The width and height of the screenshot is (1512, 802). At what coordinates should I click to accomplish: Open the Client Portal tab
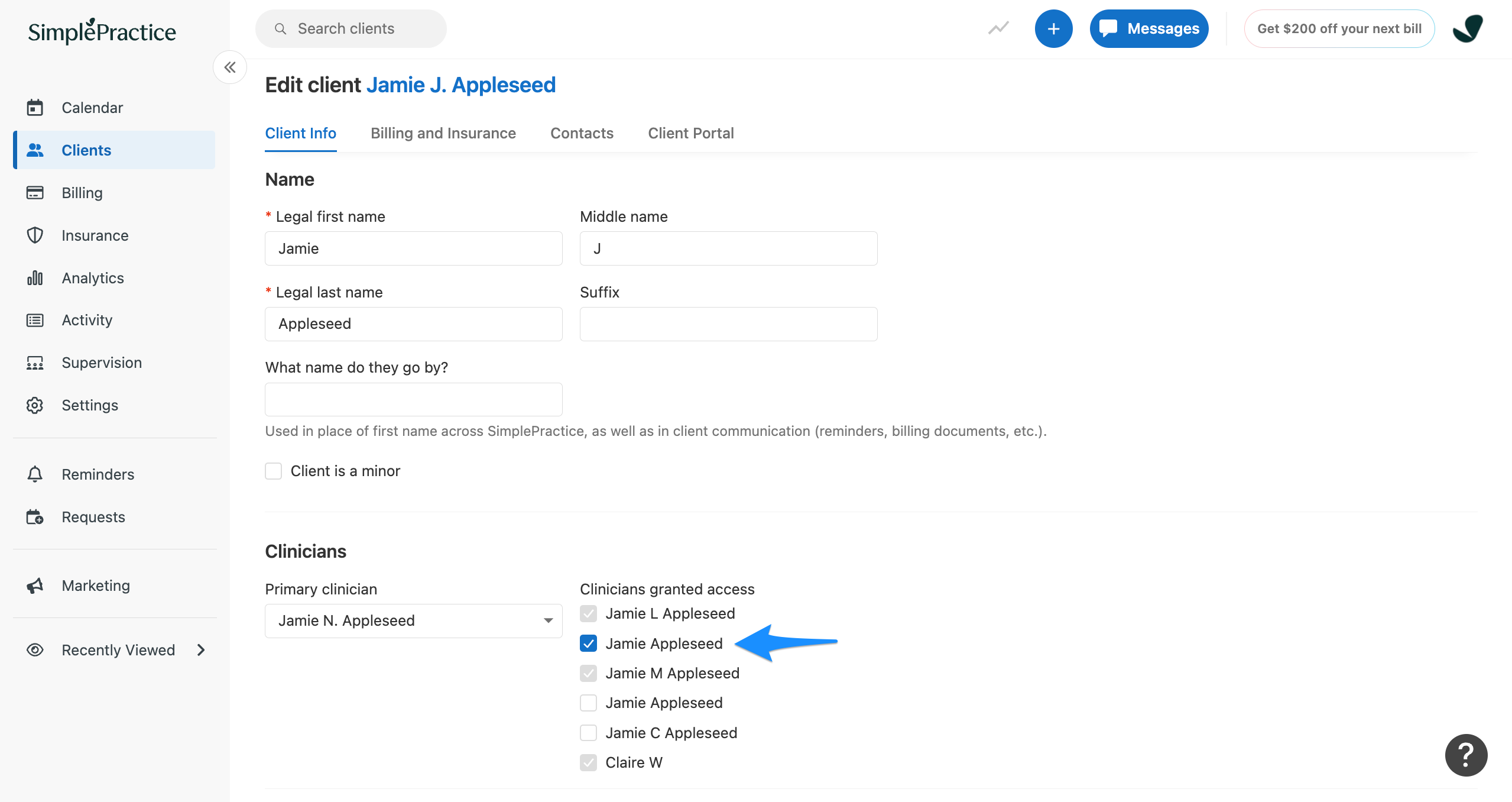(690, 133)
